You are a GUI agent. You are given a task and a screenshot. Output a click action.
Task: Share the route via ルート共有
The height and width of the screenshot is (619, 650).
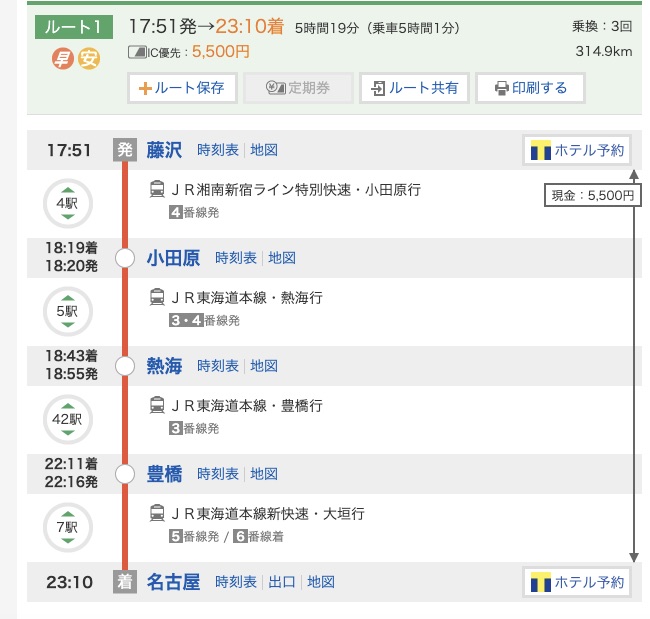pos(414,88)
